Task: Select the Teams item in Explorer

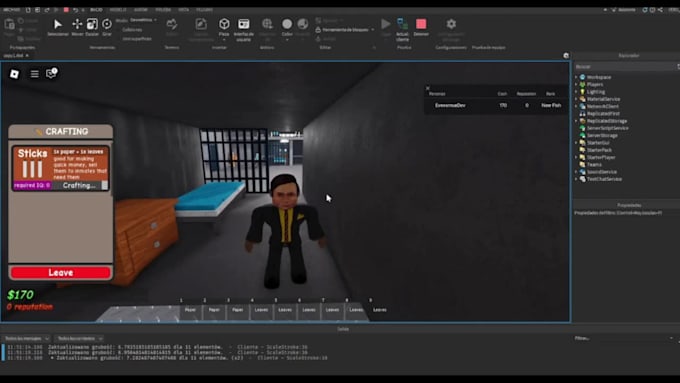Action: (x=594, y=164)
